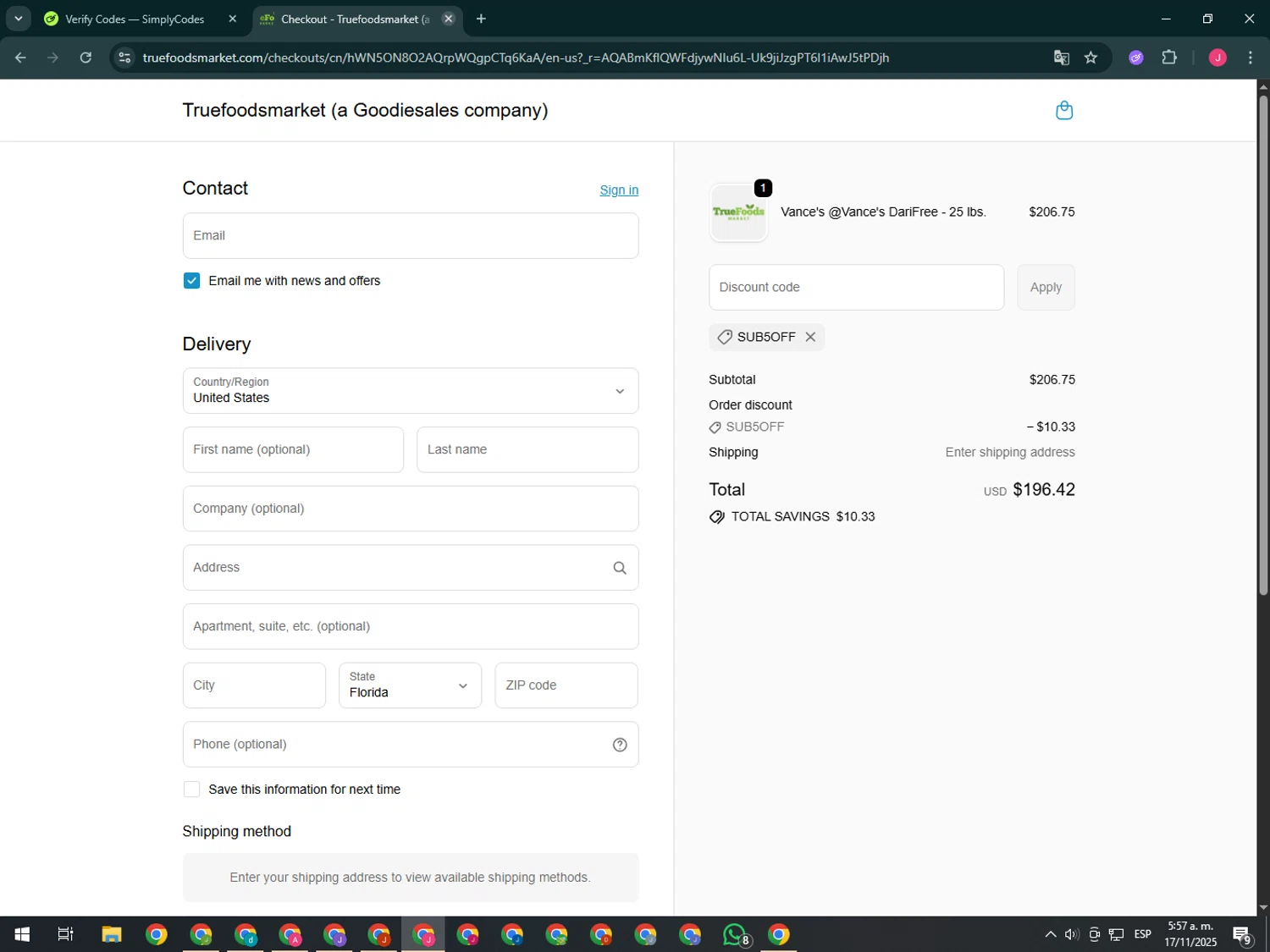Open a new browser tab
Image resolution: width=1270 pixels, height=952 pixels.
click(481, 19)
